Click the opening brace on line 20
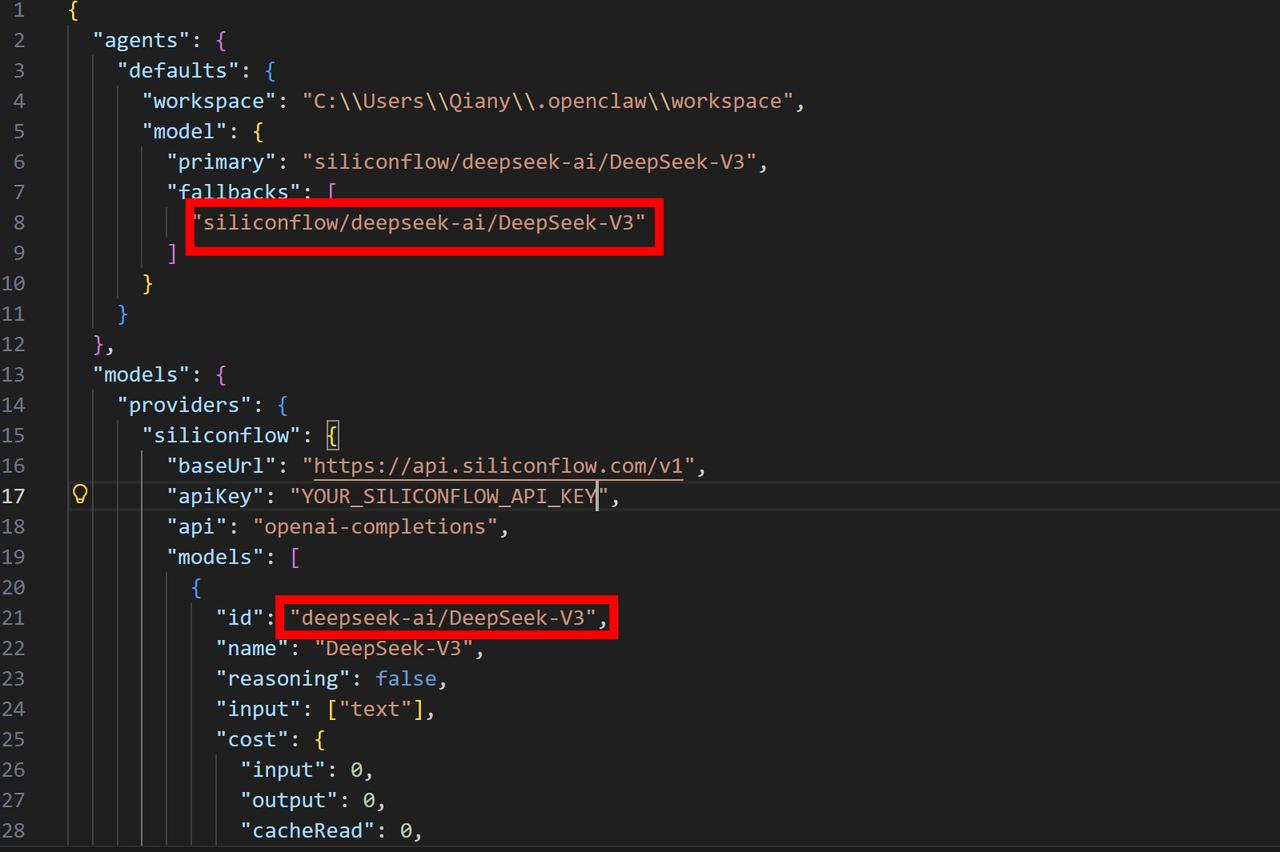Viewport: 1280px width, 852px height. click(x=197, y=587)
